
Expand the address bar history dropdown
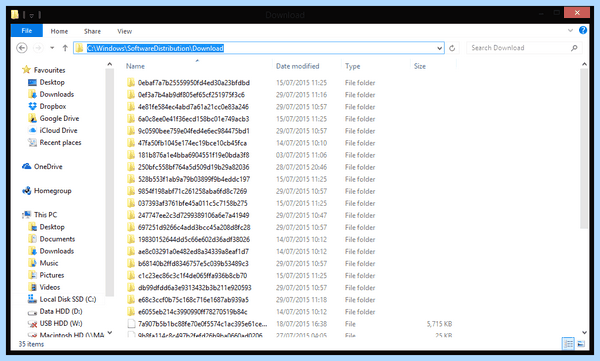439,48
